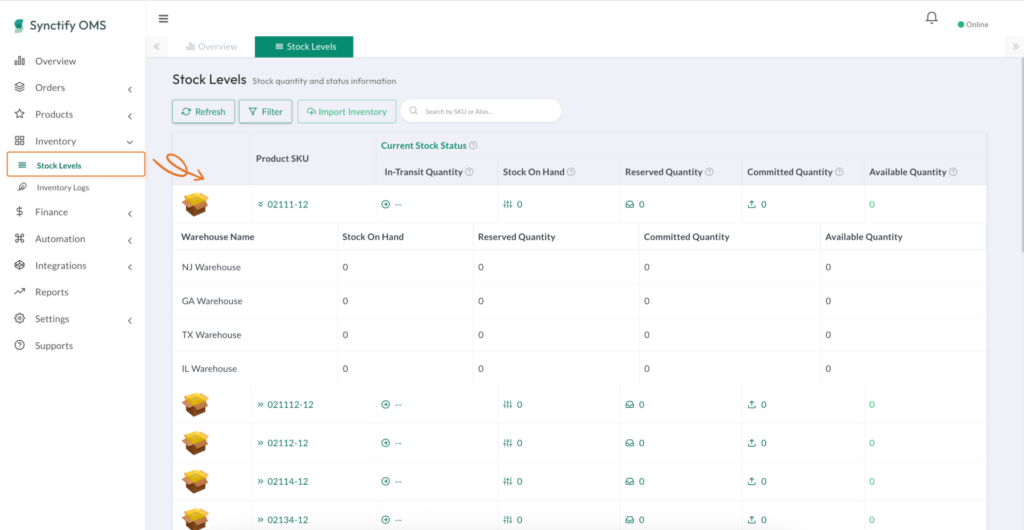The image size is (1024, 530).
Task: Click the Refresh button
Action: 203,112
